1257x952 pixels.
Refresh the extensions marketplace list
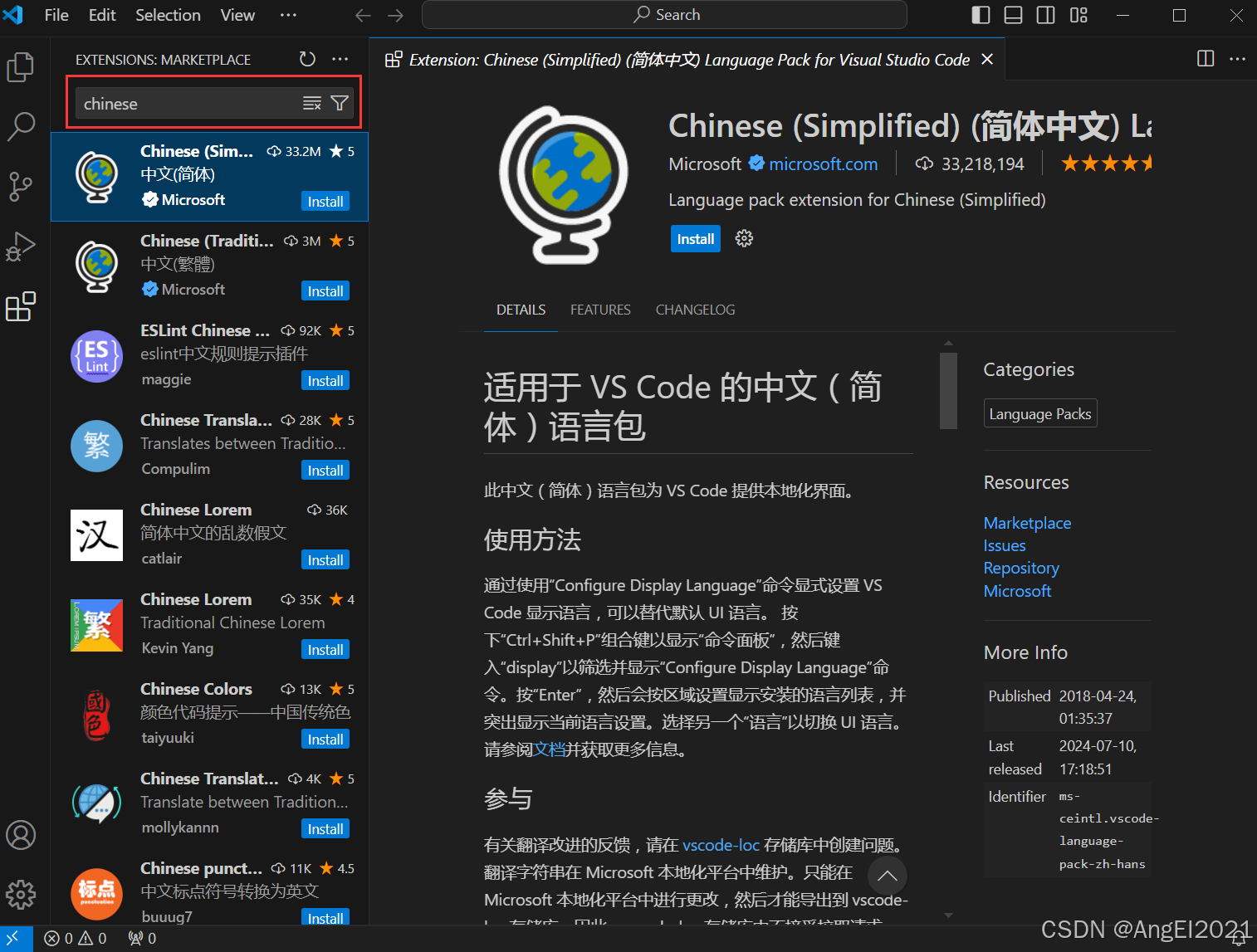(307, 59)
